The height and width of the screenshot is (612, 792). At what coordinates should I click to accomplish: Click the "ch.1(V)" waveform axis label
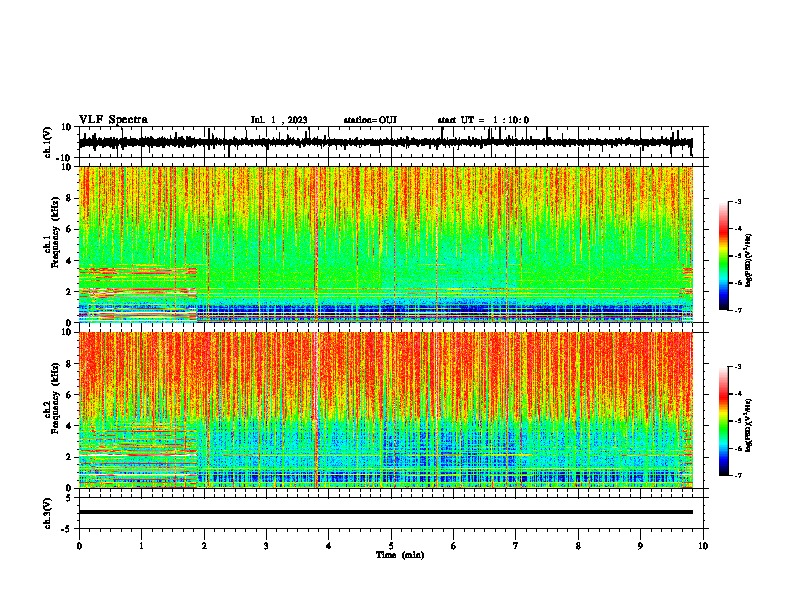click(x=48, y=142)
